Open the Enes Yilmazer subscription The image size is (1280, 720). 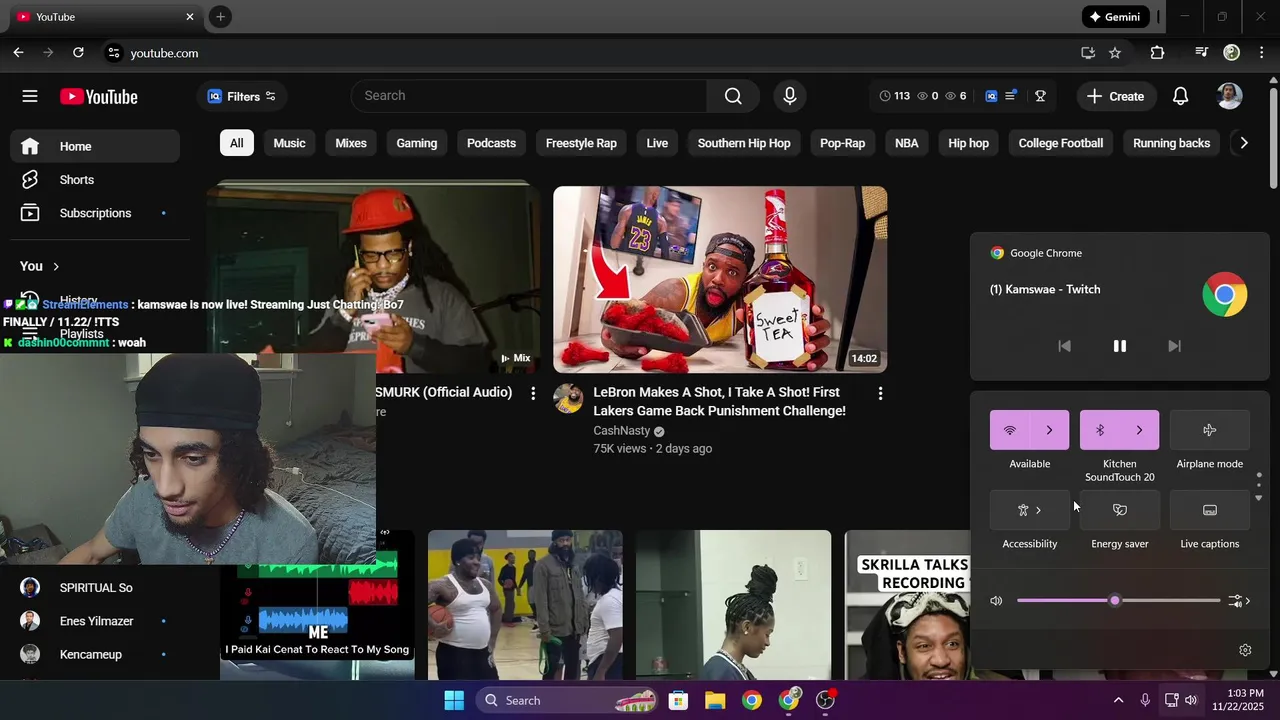click(96, 621)
